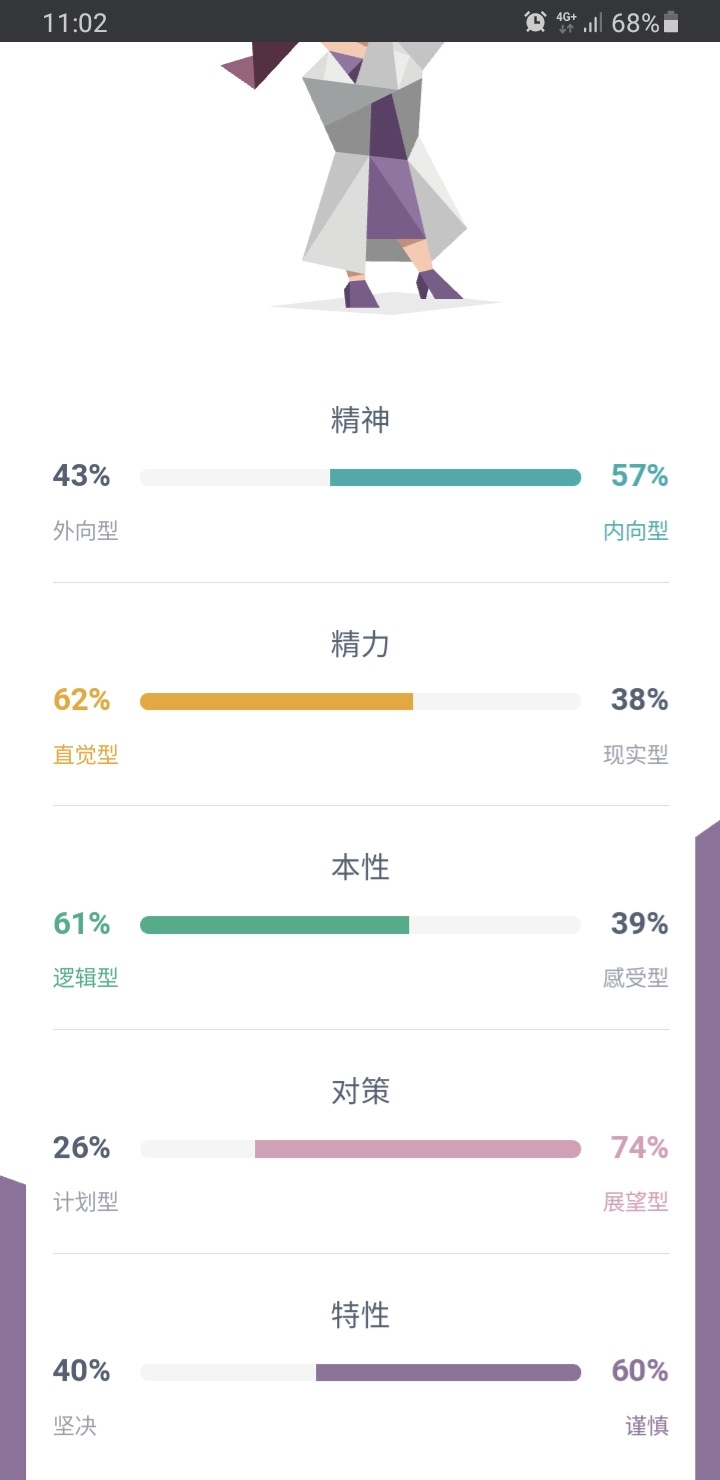This screenshot has height=1480, width=720.
Task: Tap the 坚决 trait label
Action: [x=75, y=1426]
